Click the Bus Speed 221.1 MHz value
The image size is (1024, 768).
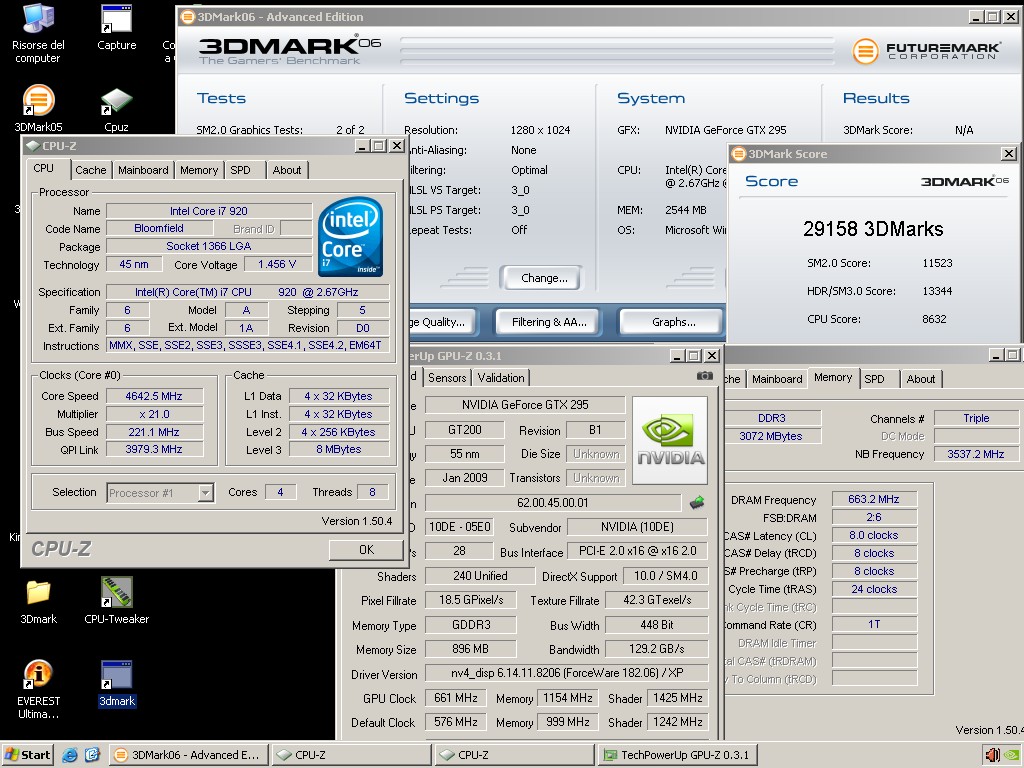(154, 432)
